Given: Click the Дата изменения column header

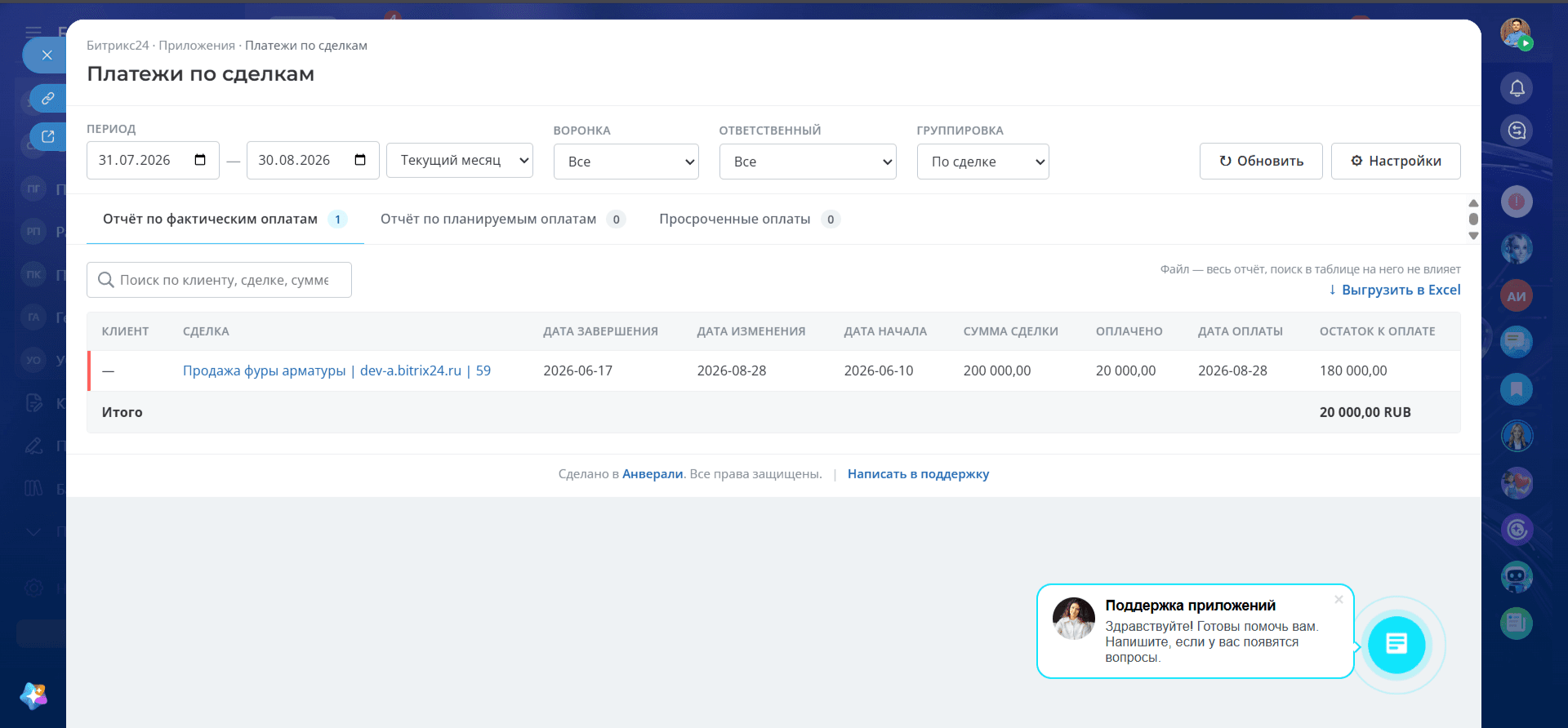Looking at the screenshot, I should (751, 331).
